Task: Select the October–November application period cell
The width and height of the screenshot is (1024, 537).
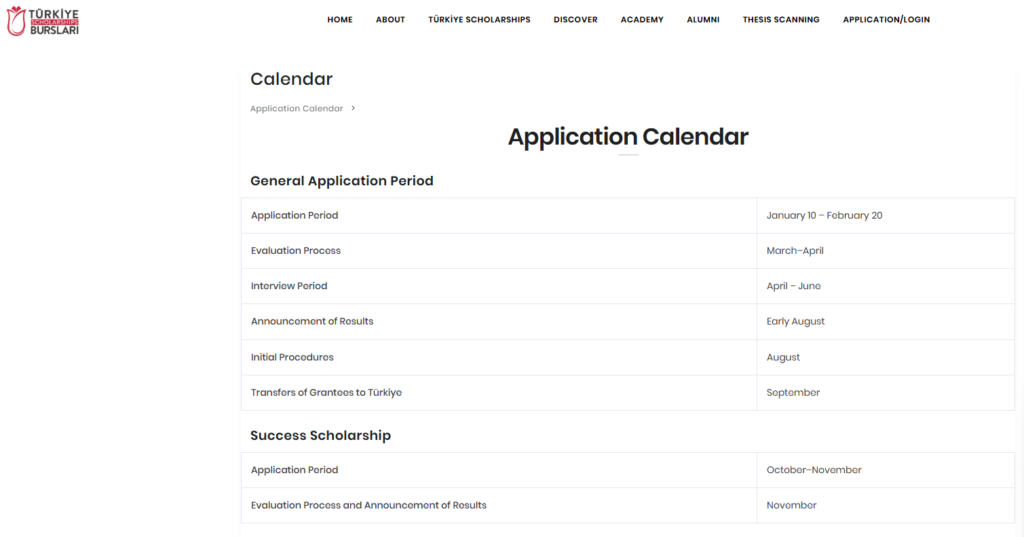Action: point(814,470)
